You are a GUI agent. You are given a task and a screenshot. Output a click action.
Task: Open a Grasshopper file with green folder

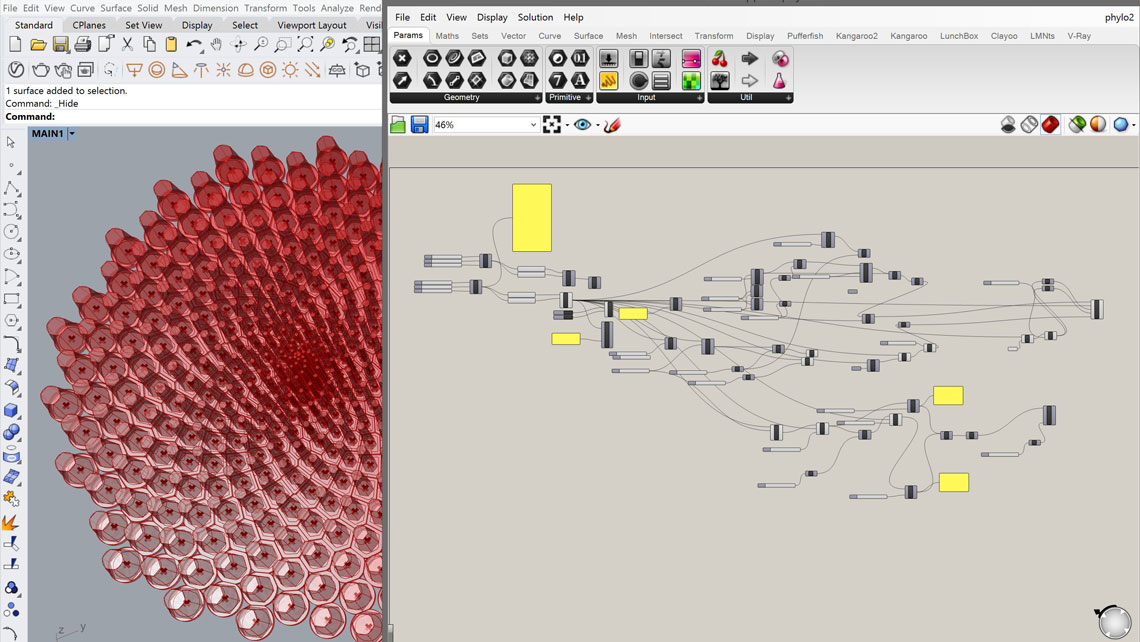[x=398, y=125]
